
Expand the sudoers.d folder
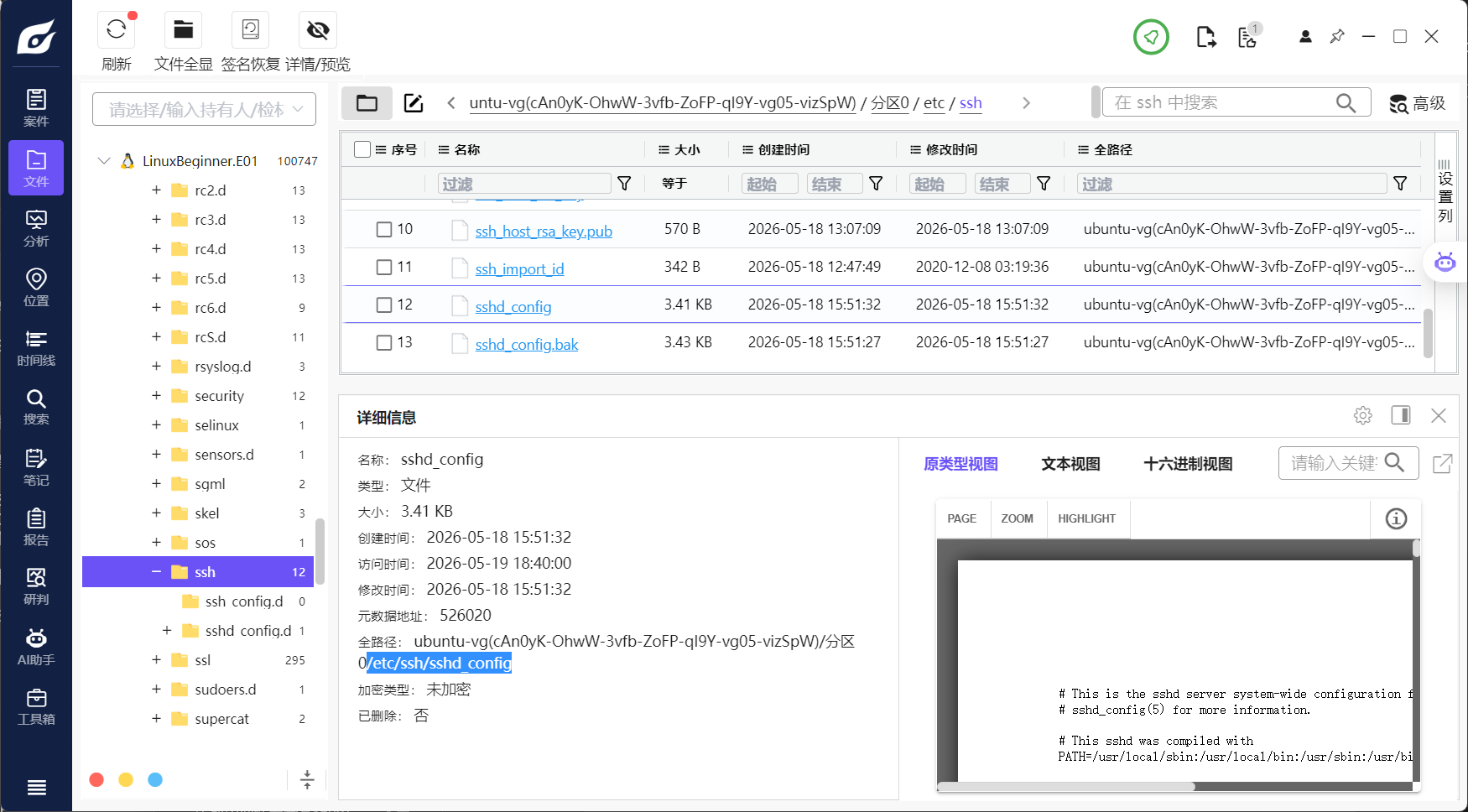tap(156, 690)
